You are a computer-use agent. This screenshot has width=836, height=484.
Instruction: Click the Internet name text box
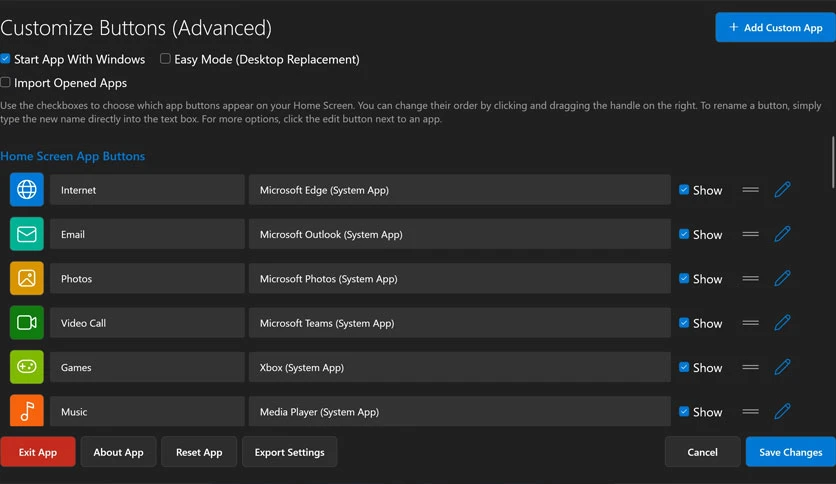pyautogui.click(x=147, y=190)
